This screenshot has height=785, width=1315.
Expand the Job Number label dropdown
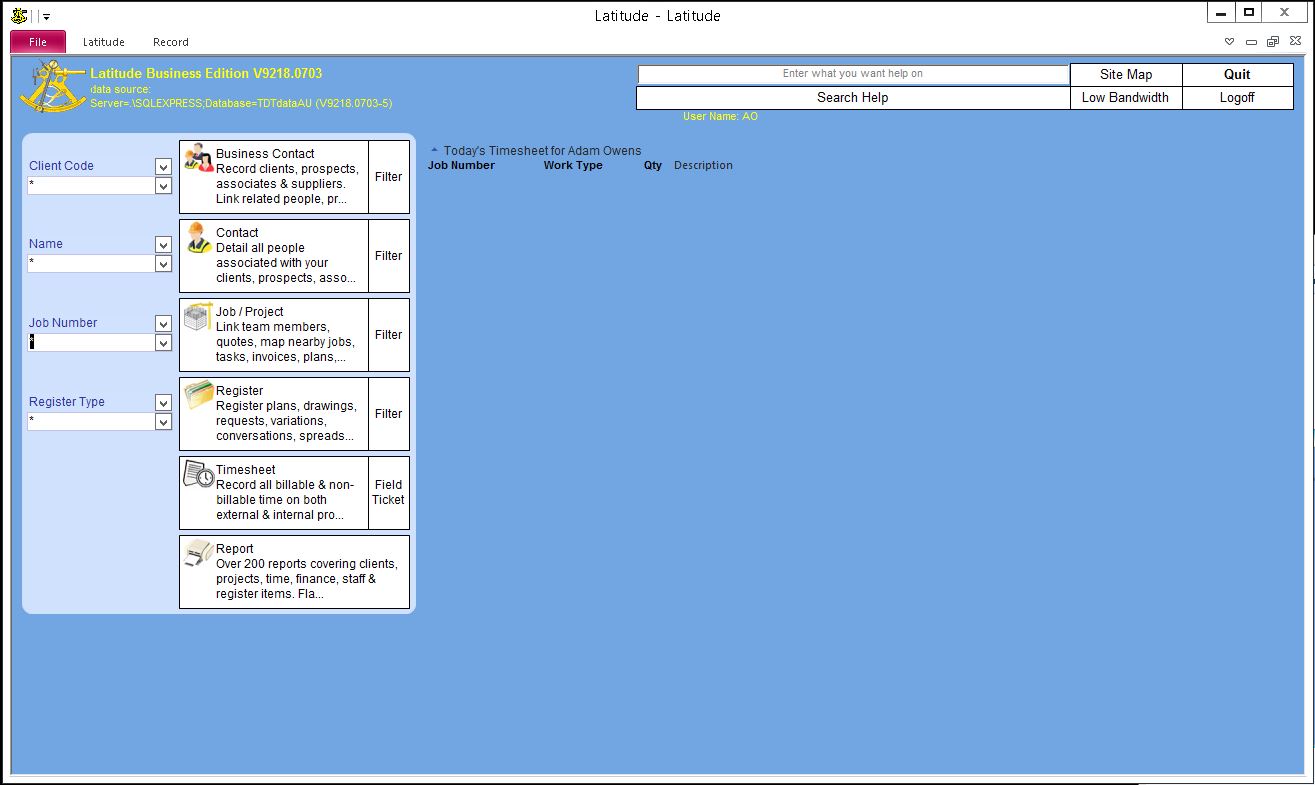pos(163,323)
